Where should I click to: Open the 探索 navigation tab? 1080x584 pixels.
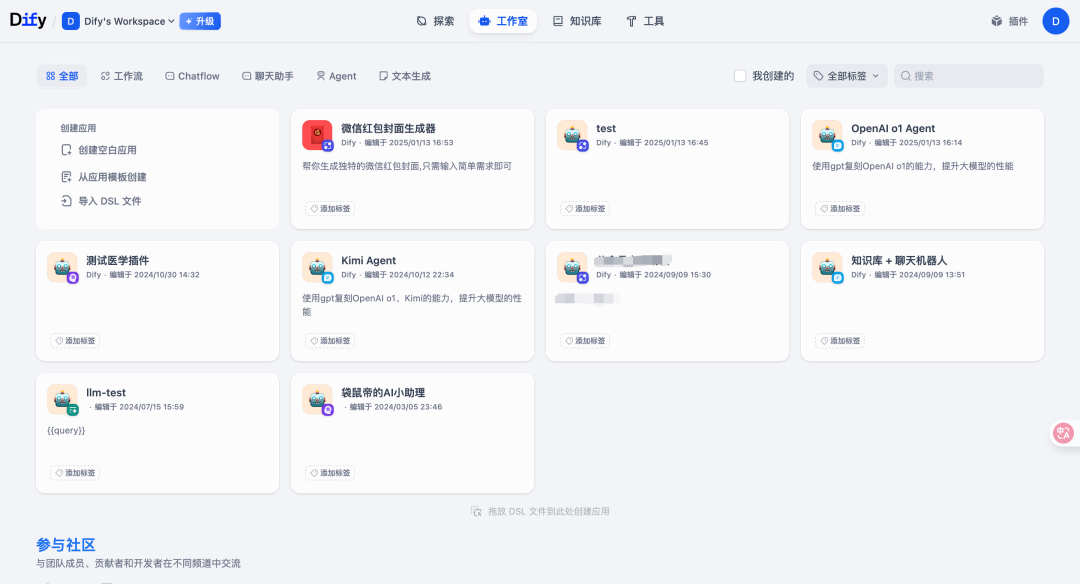pos(435,21)
